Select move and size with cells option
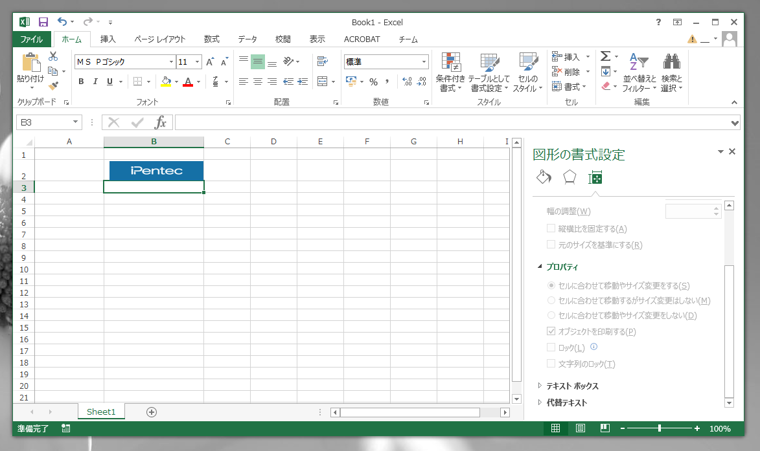Screen dimensions: 760x451 (x=551, y=285)
